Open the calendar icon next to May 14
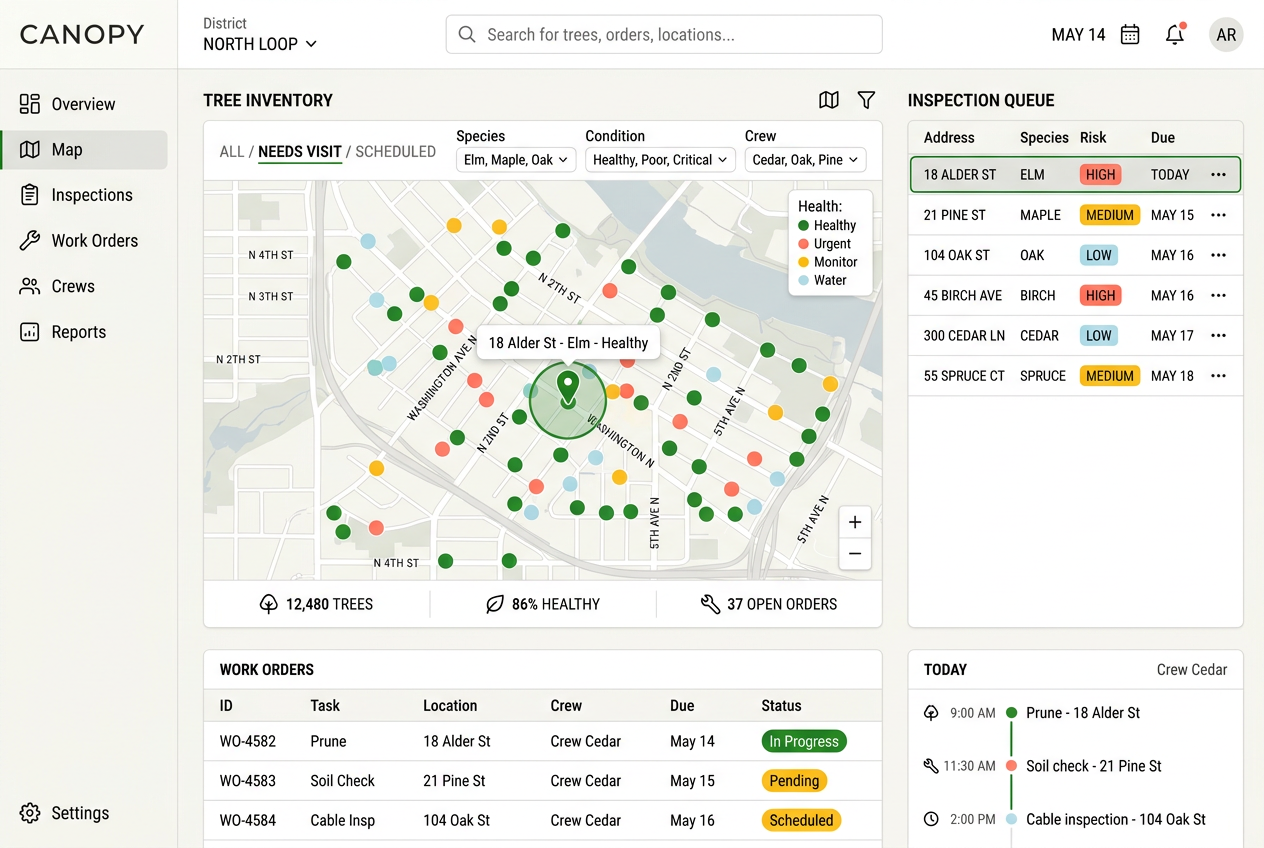Screen dimensions: 1264x848 [1130, 35]
